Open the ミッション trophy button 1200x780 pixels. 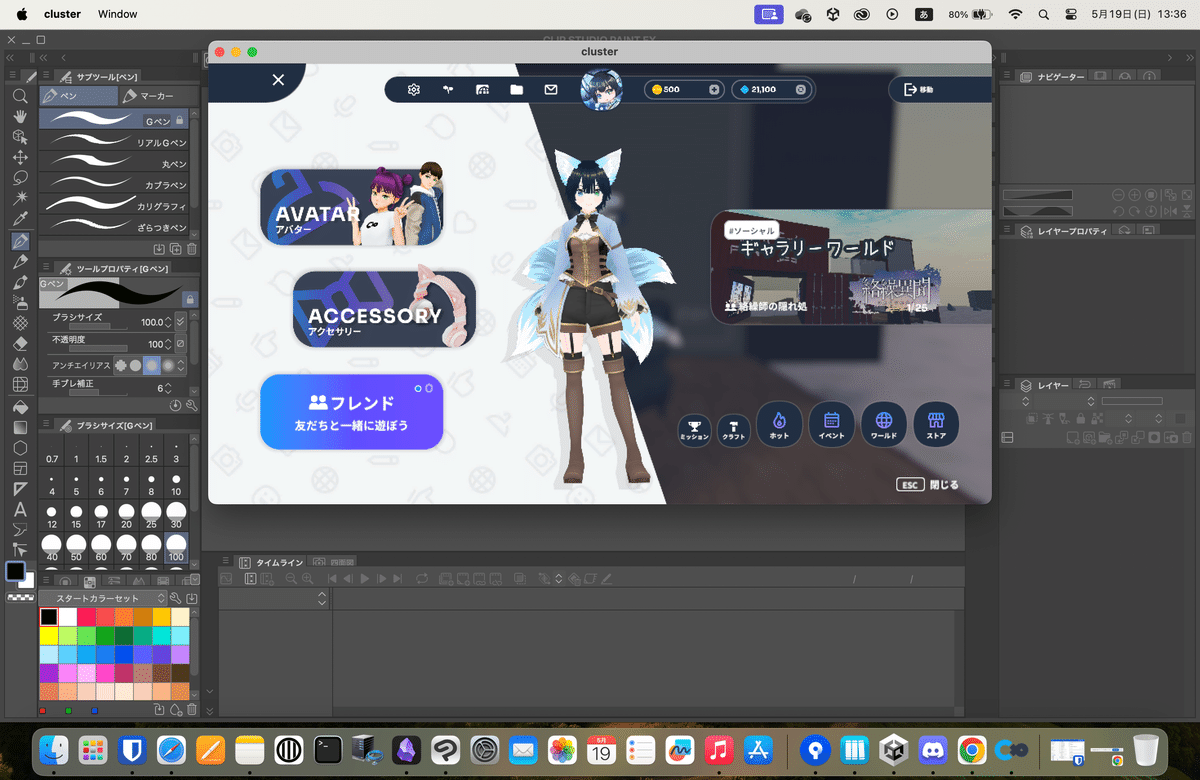[694, 431]
